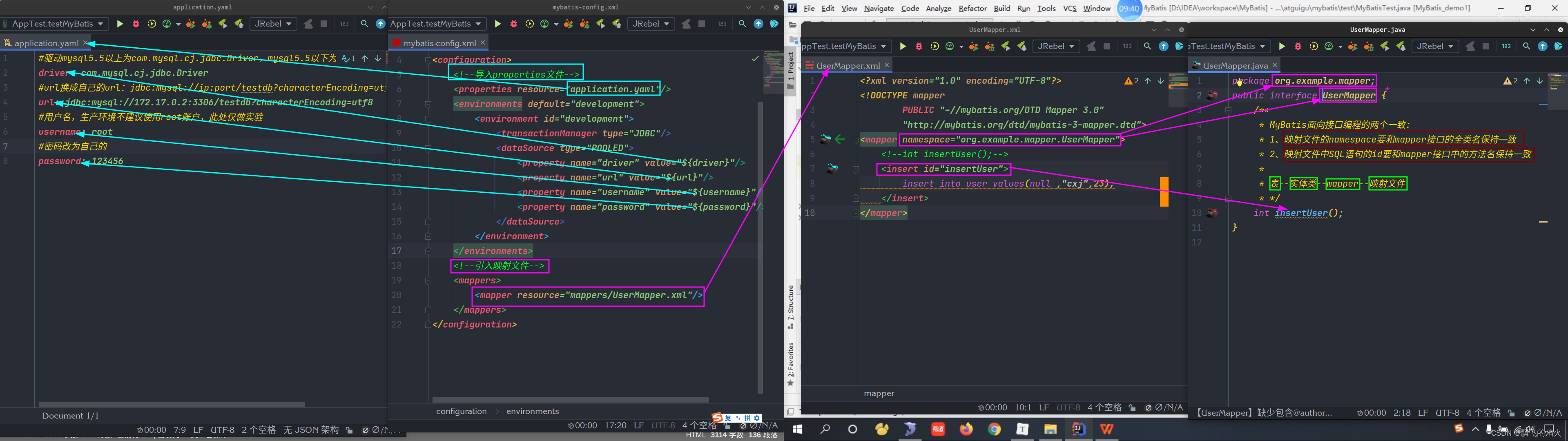Viewport: 1568px width, 441px height.
Task: Click coverage run icon in UserMapper.java window
Action: pyautogui.click(x=1314, y=46)
